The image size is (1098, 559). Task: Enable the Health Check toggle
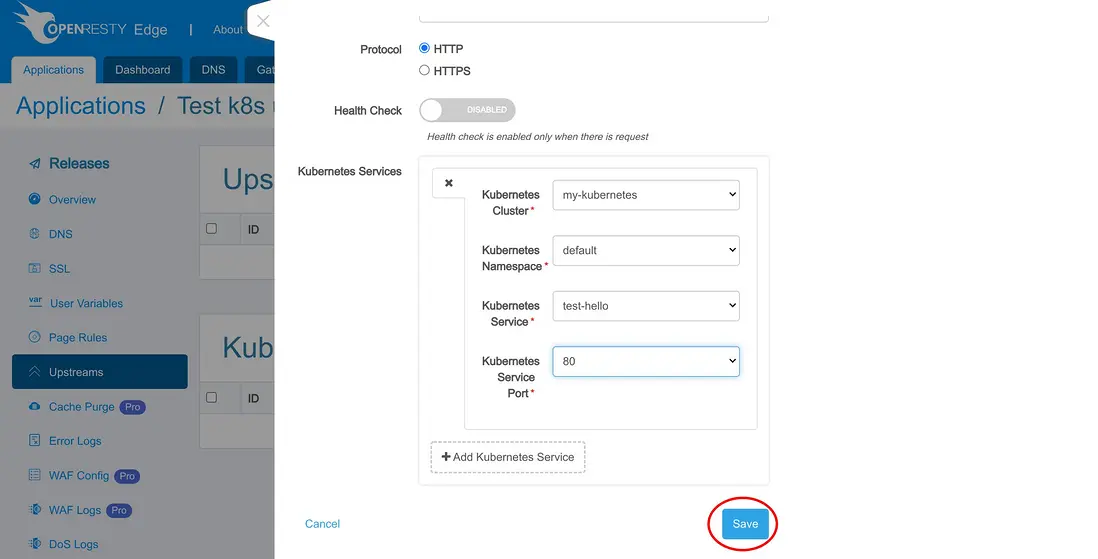pos(467,110)
